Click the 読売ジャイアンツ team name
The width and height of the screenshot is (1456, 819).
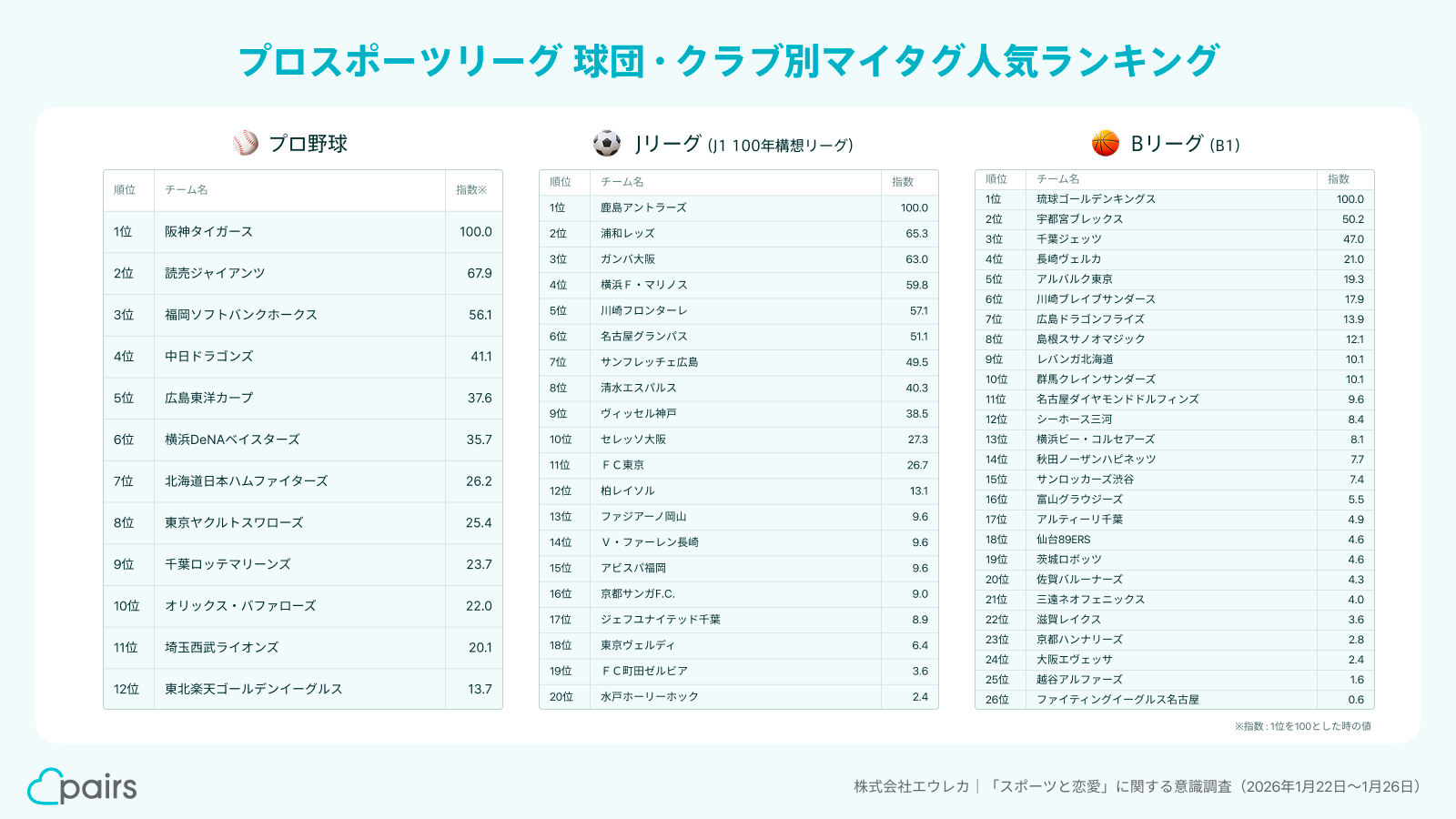(x=215, y=273)
